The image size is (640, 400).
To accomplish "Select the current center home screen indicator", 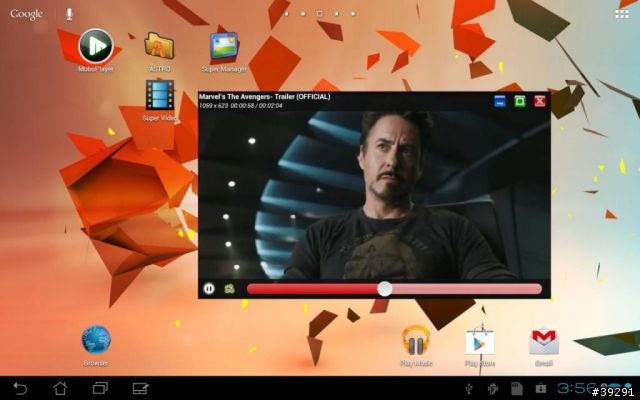I will pyautogui.click(x=320, y=14).
